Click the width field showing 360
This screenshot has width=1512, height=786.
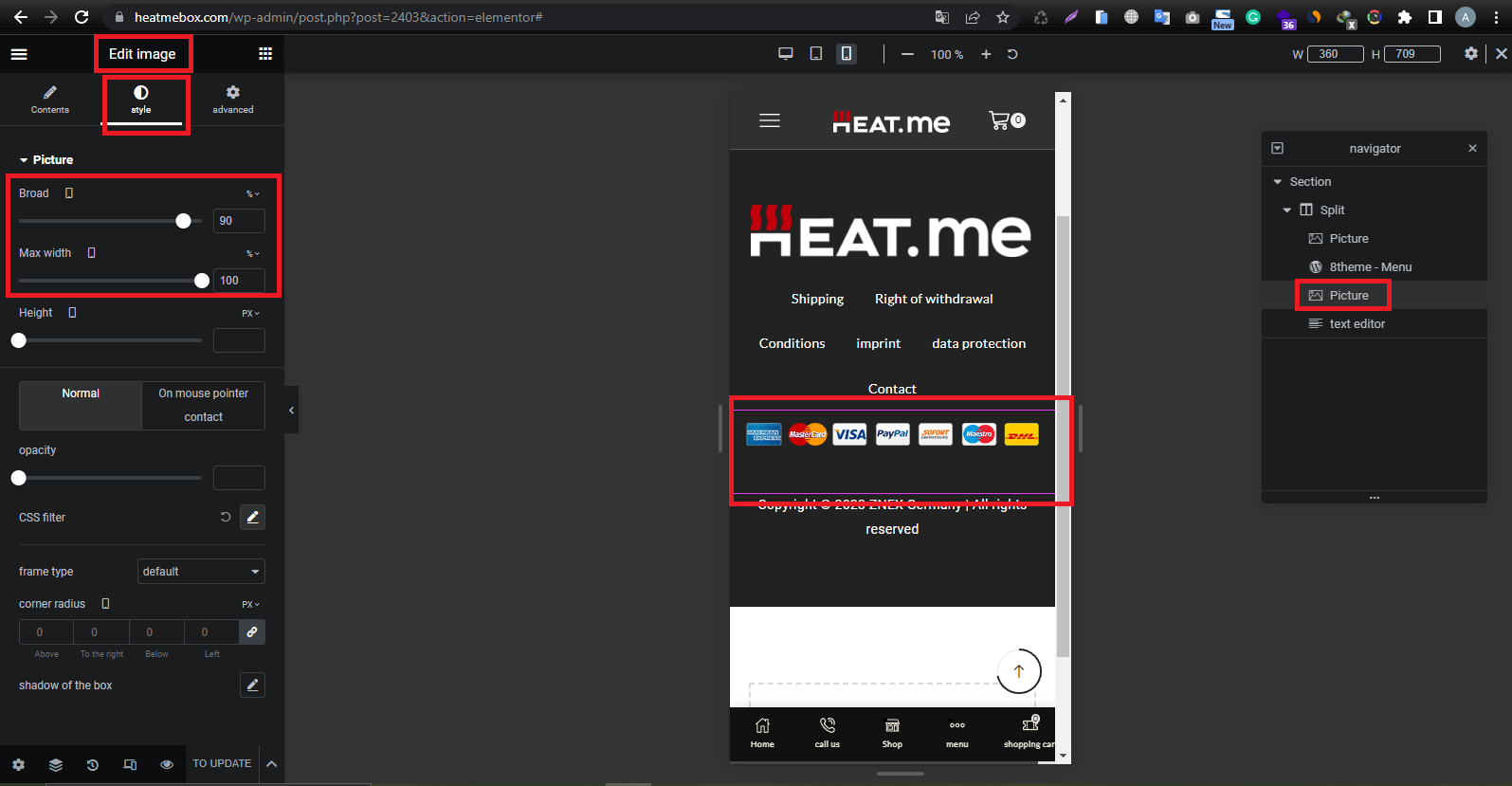[x=1336, y=54]
